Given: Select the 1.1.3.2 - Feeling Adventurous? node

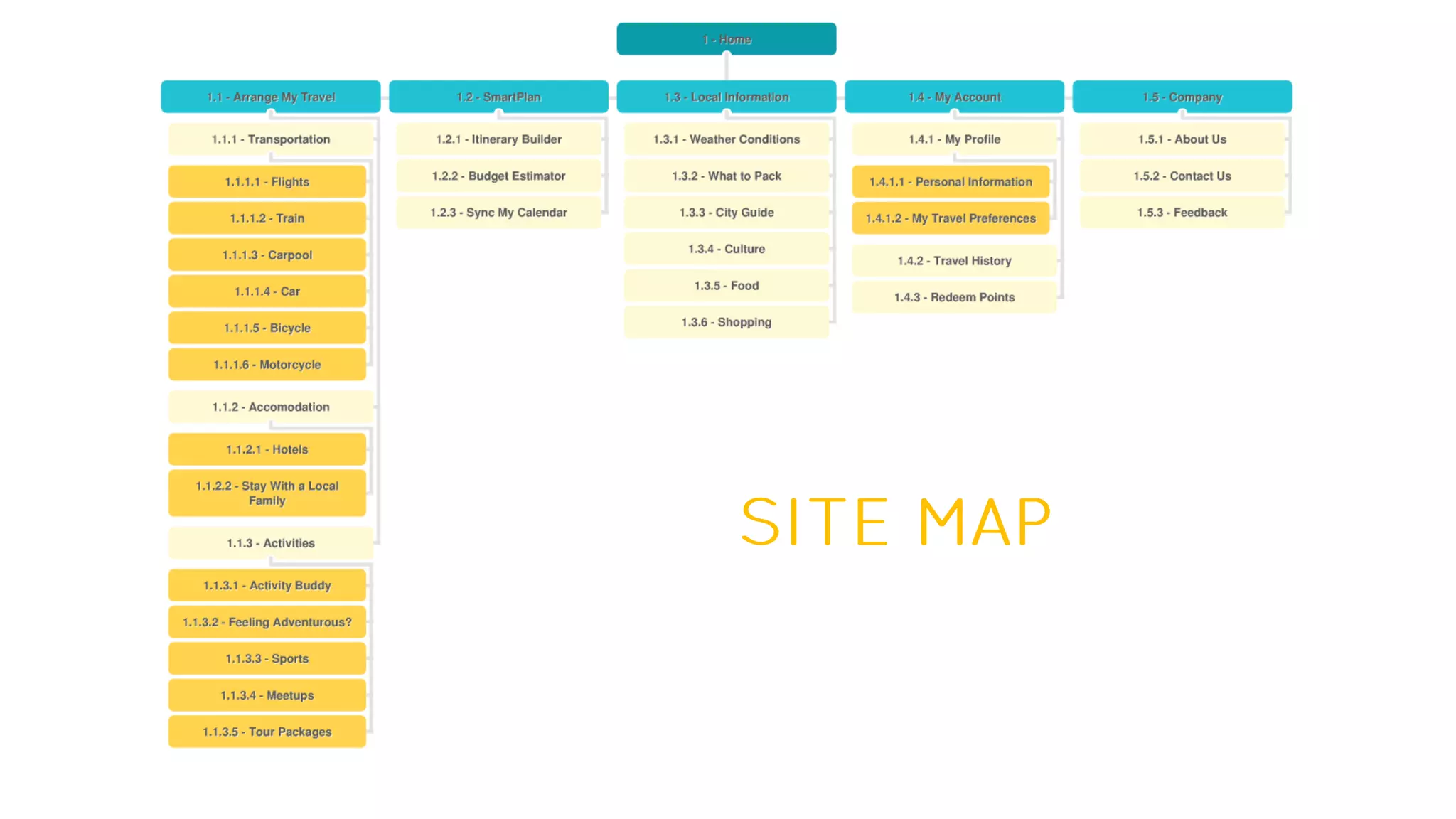Looking at the screenshot, I should [267, 622].
